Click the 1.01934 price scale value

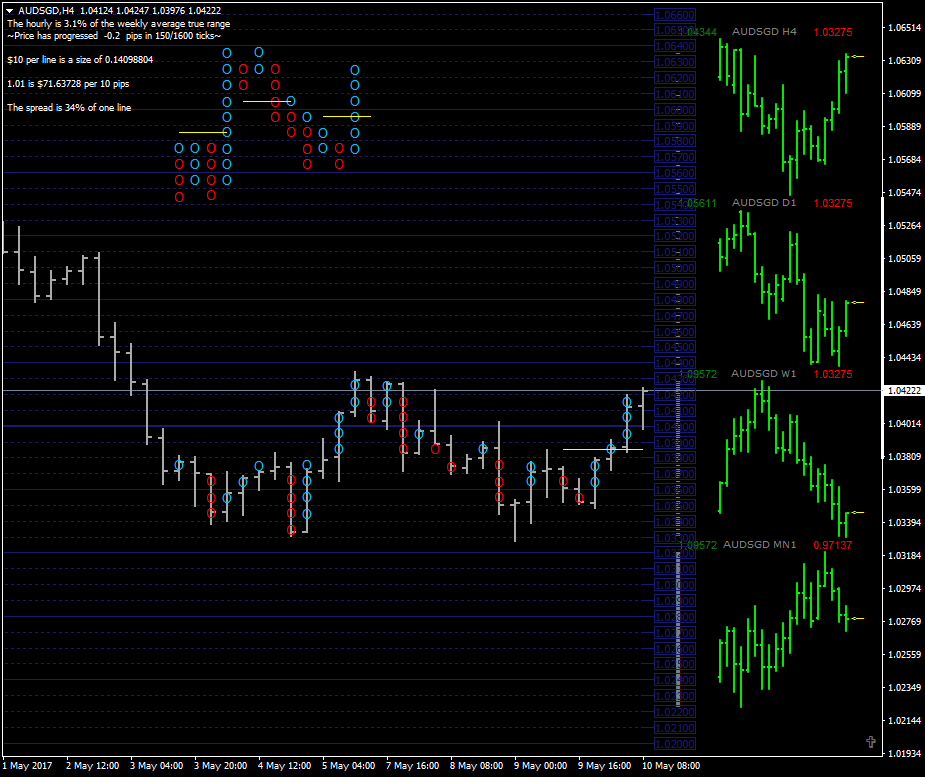tap(904, 754)
